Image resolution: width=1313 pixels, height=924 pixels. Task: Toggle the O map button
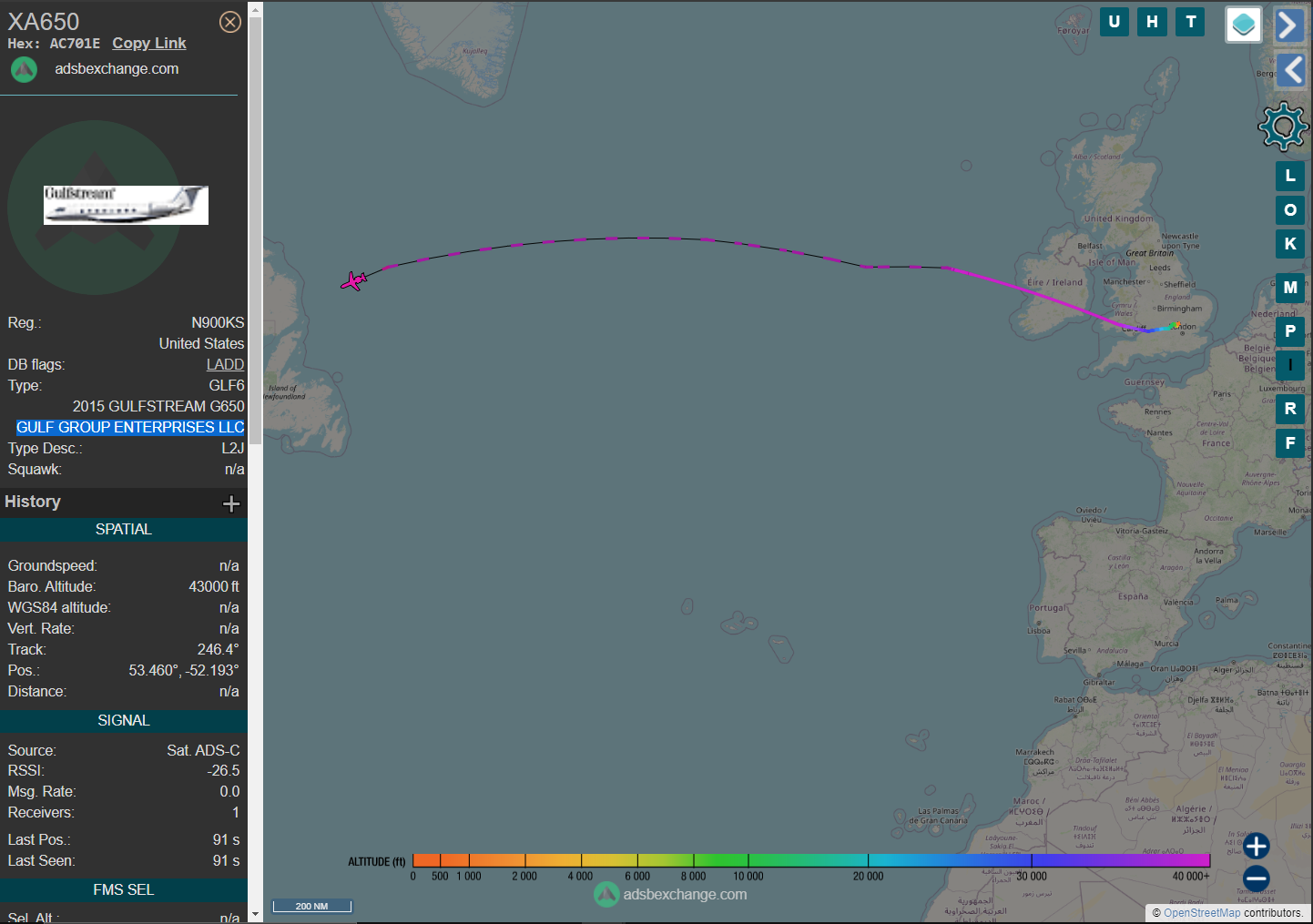1290,210
